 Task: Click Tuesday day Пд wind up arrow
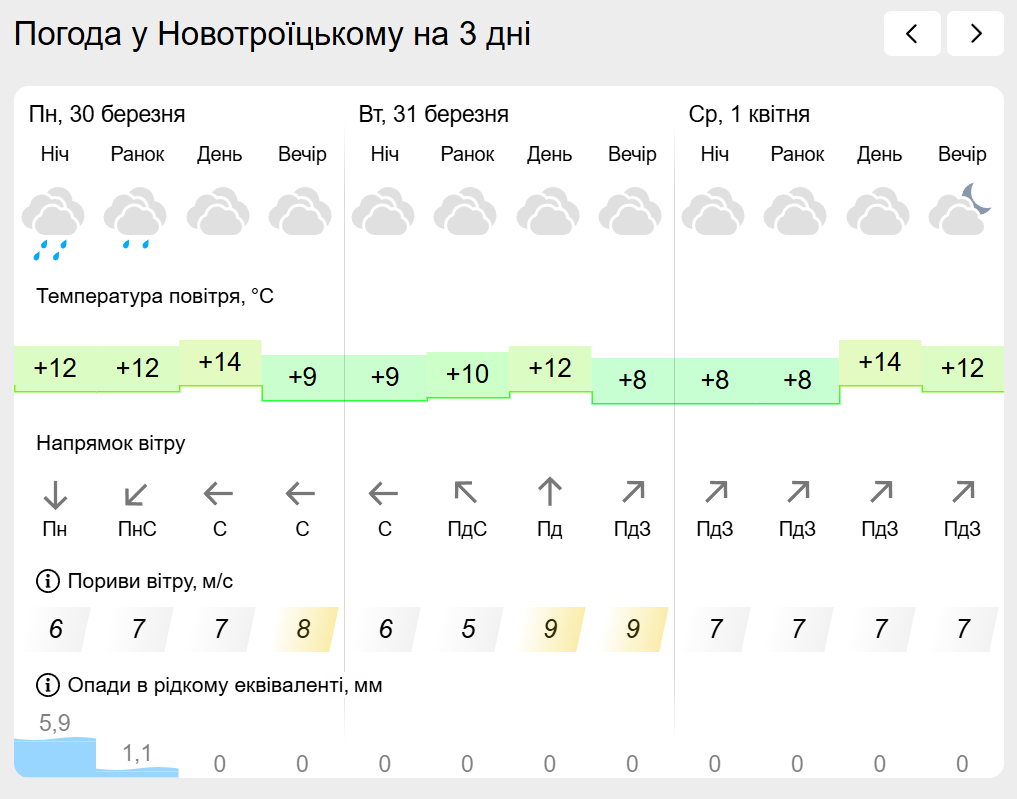pyautogui.click(x=550, y=493)
